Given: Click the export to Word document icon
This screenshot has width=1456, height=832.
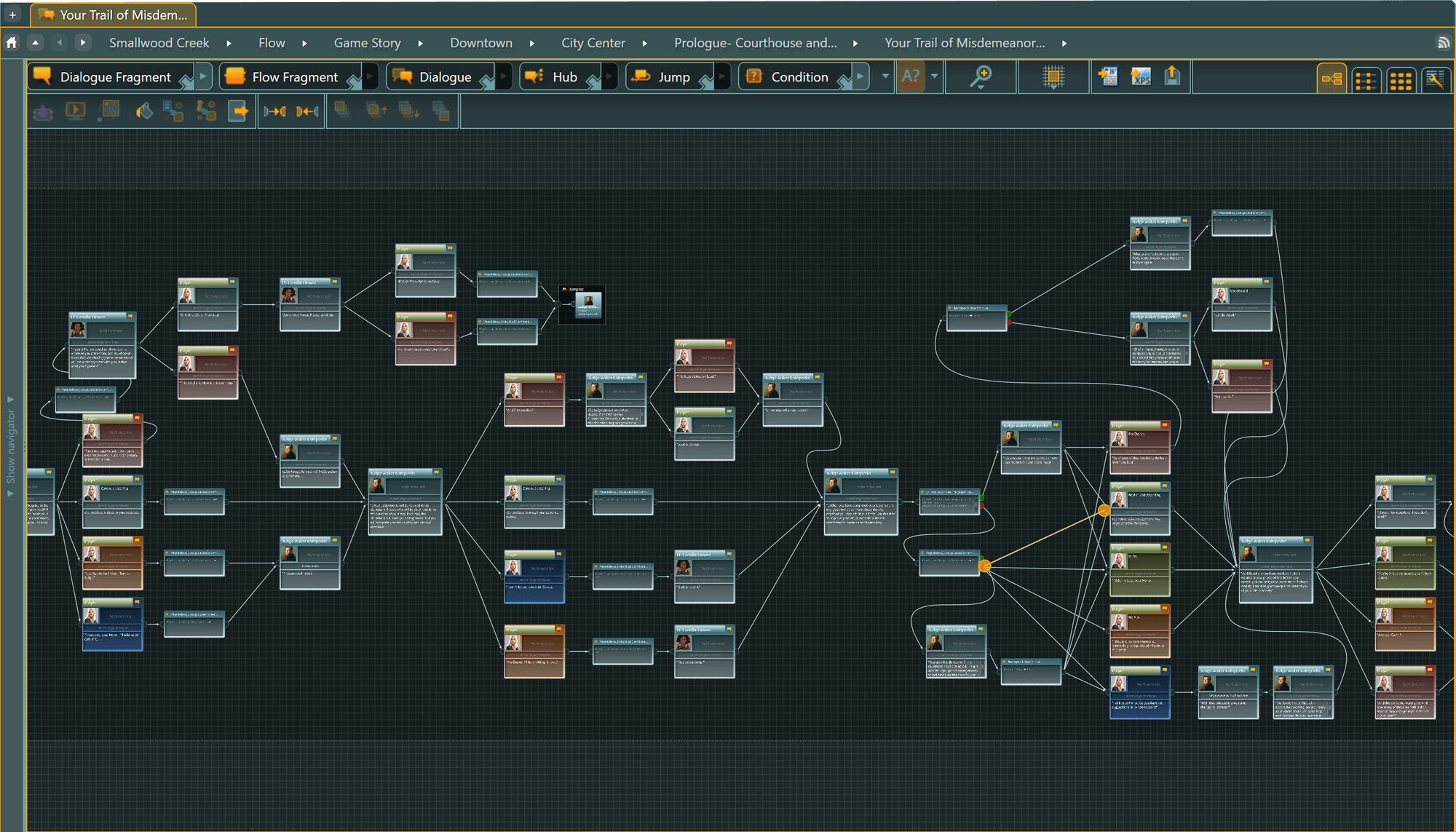Looking at the screenshot, I should click(x=1108, y=76).
